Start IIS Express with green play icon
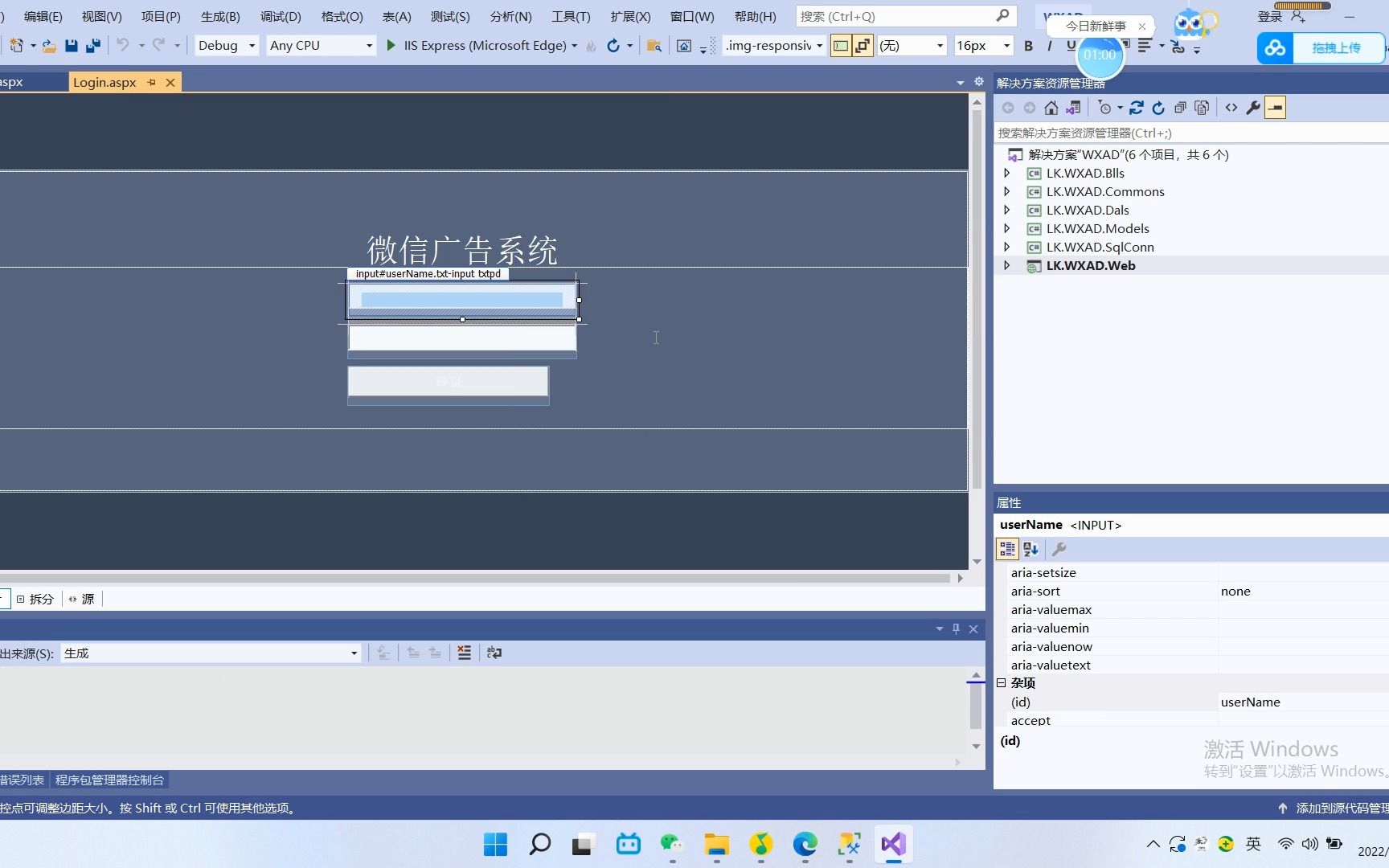 pos(391,45)
